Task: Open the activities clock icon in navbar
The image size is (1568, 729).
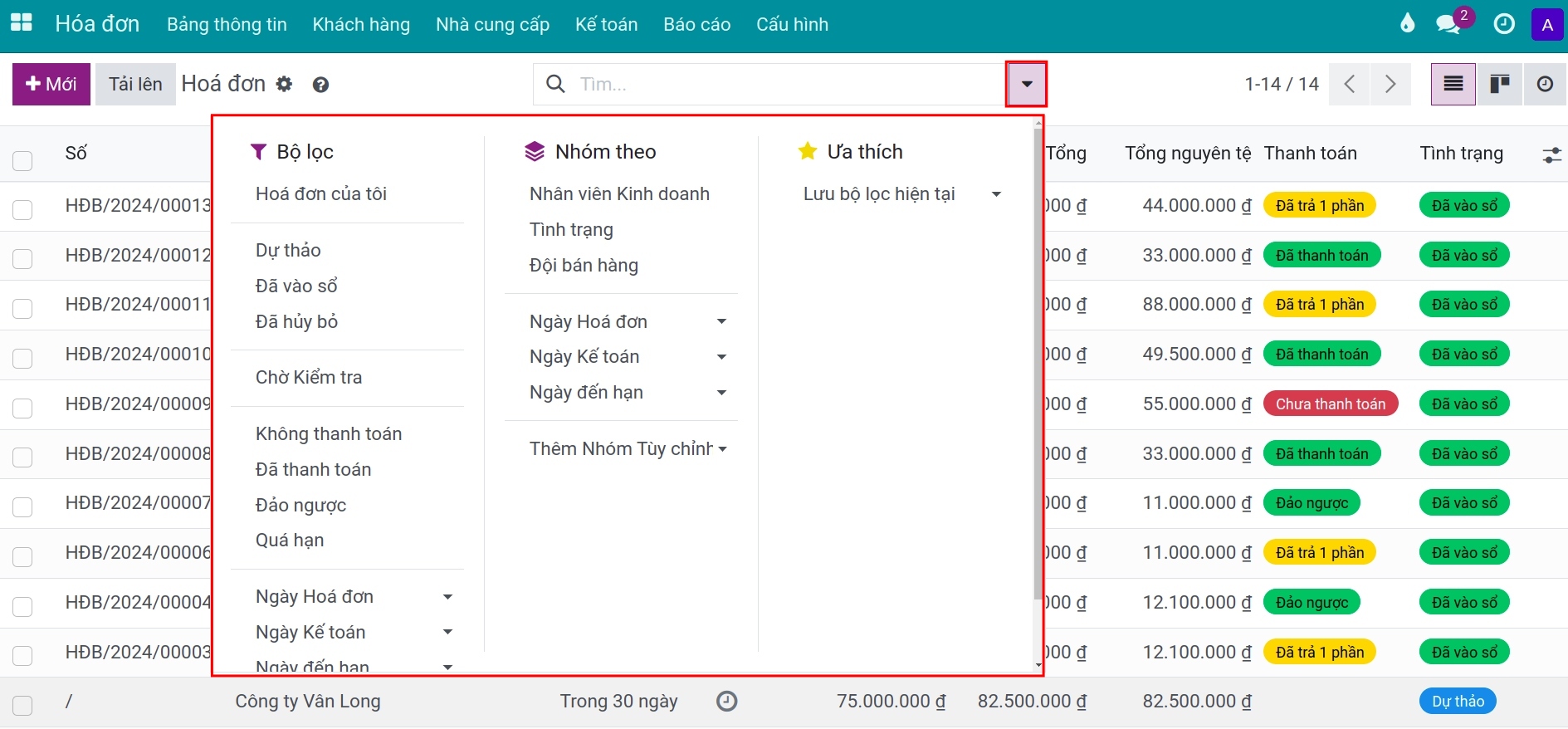Action: point(1504,24)
